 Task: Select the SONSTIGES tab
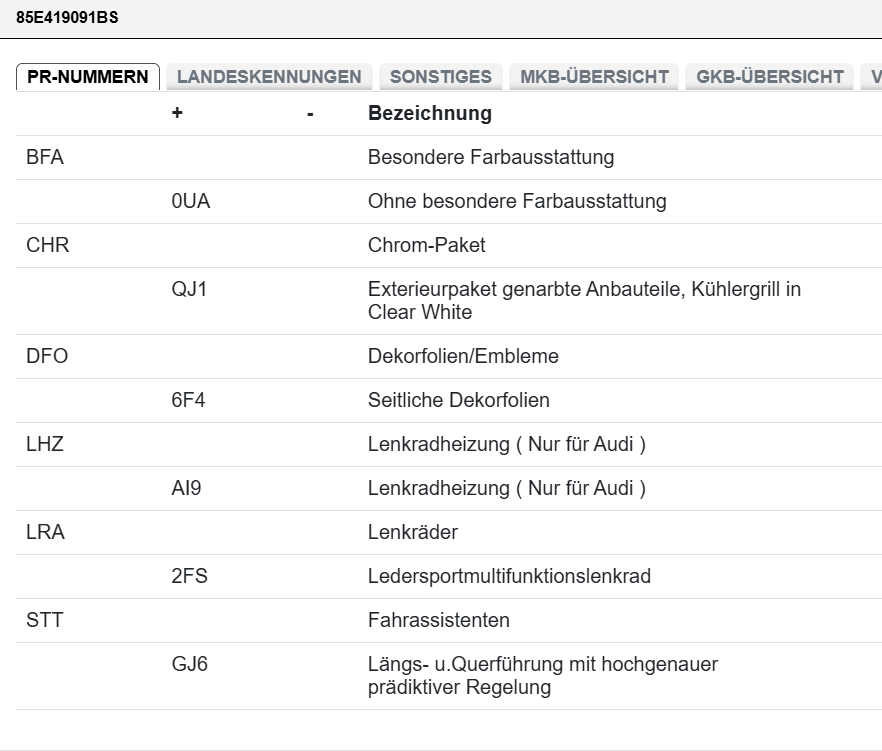pos(440,77)
